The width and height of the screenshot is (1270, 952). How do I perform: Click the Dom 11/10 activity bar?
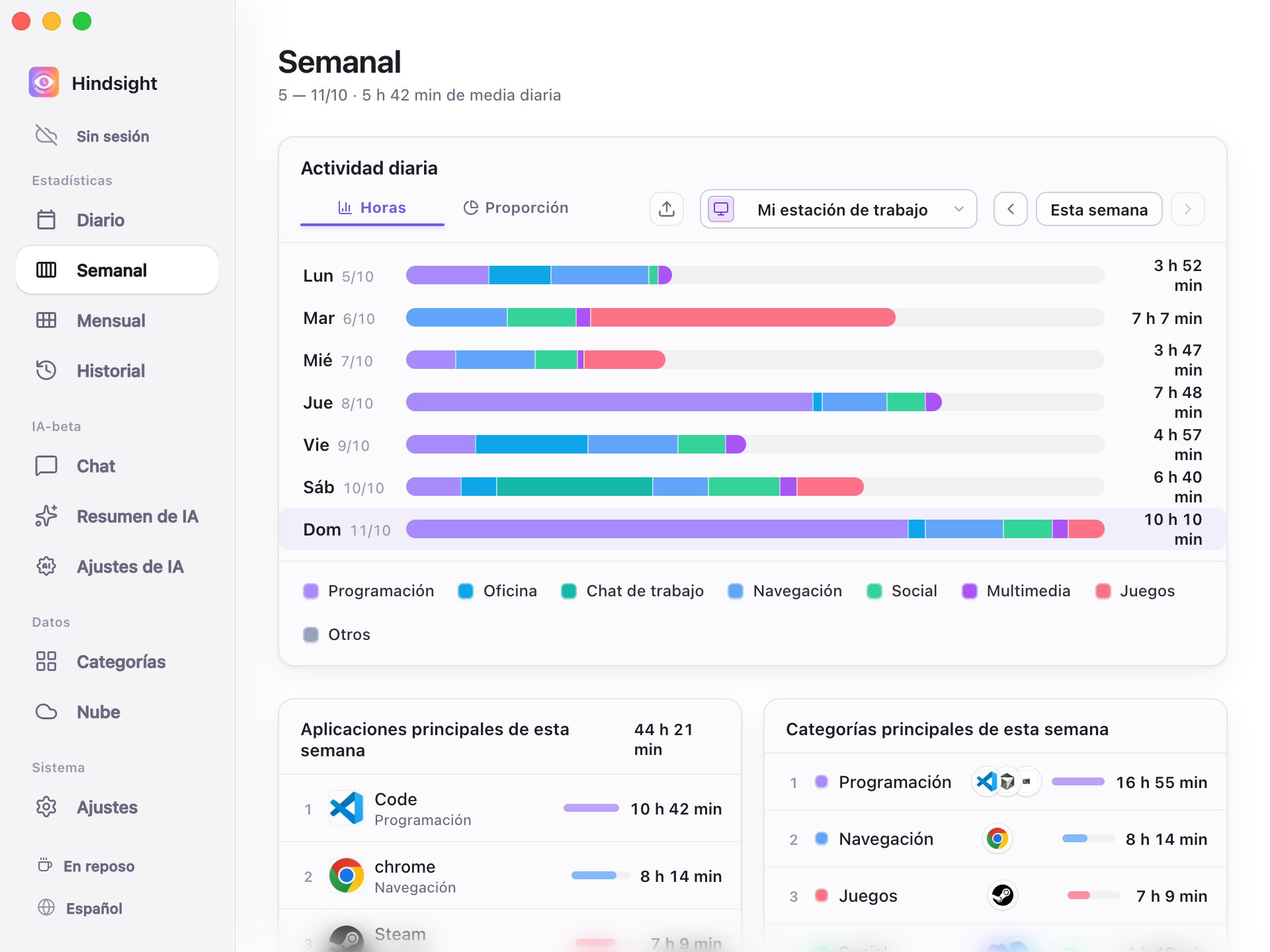tap(755, 529)
